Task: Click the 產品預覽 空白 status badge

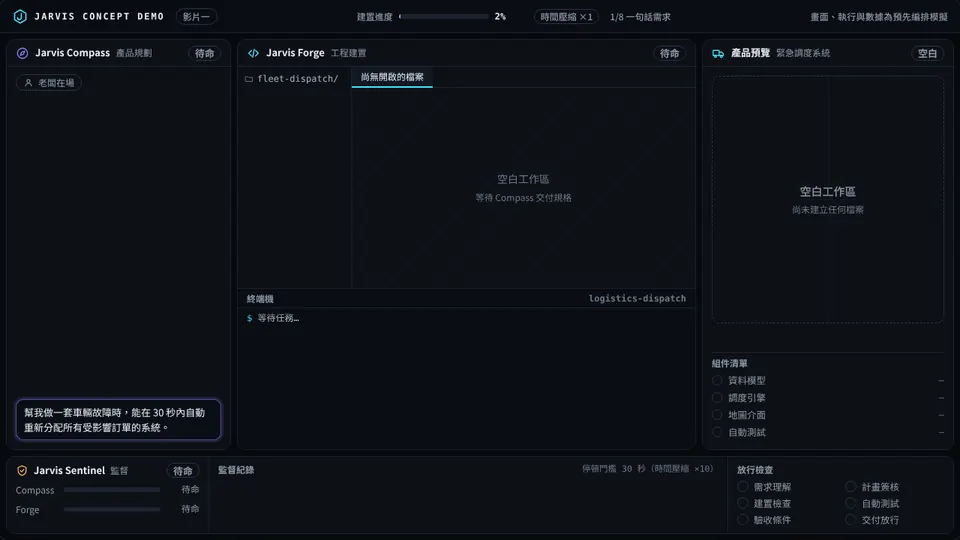Action: coord(928,53)
